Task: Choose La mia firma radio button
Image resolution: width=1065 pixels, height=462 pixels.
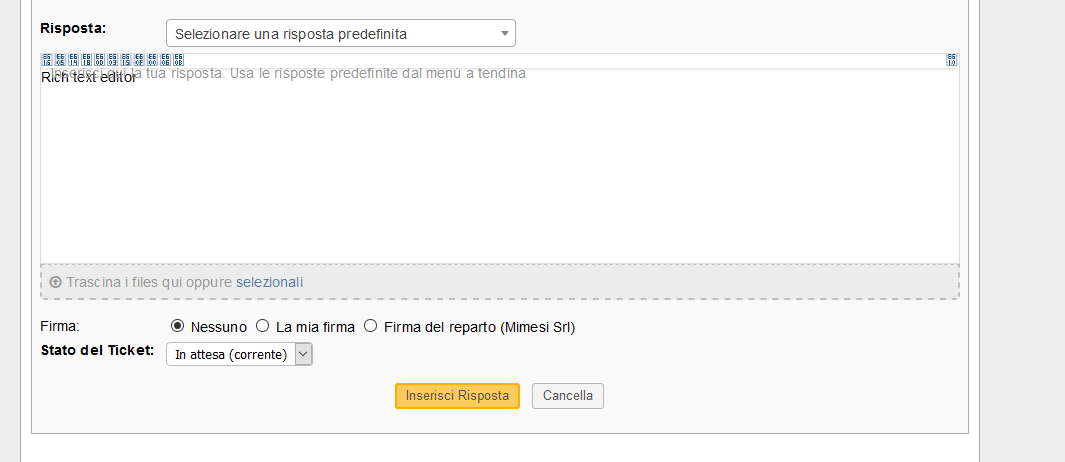Action: pos(262,326)
